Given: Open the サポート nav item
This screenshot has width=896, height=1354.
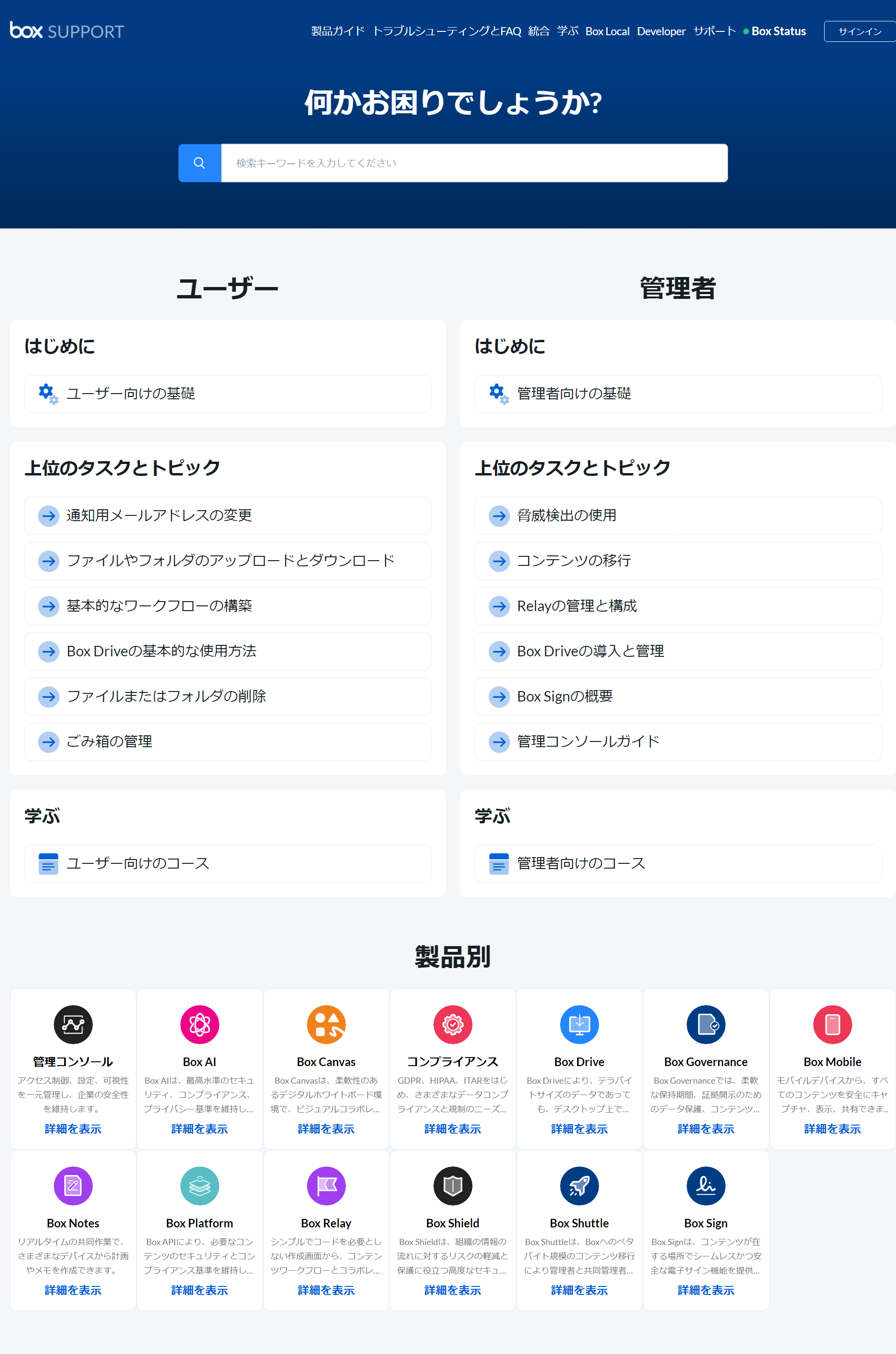Looking at the screenshot, I should click(x=714, y=31).
